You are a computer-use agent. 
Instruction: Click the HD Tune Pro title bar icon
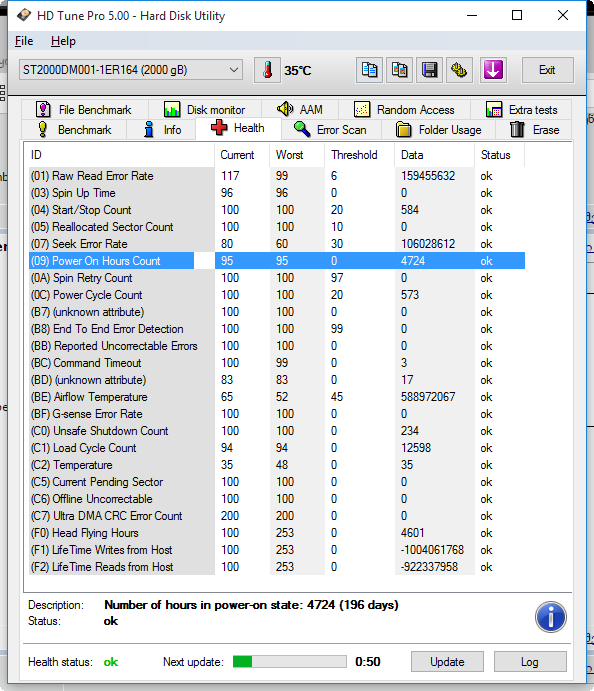tap(24, 15)
